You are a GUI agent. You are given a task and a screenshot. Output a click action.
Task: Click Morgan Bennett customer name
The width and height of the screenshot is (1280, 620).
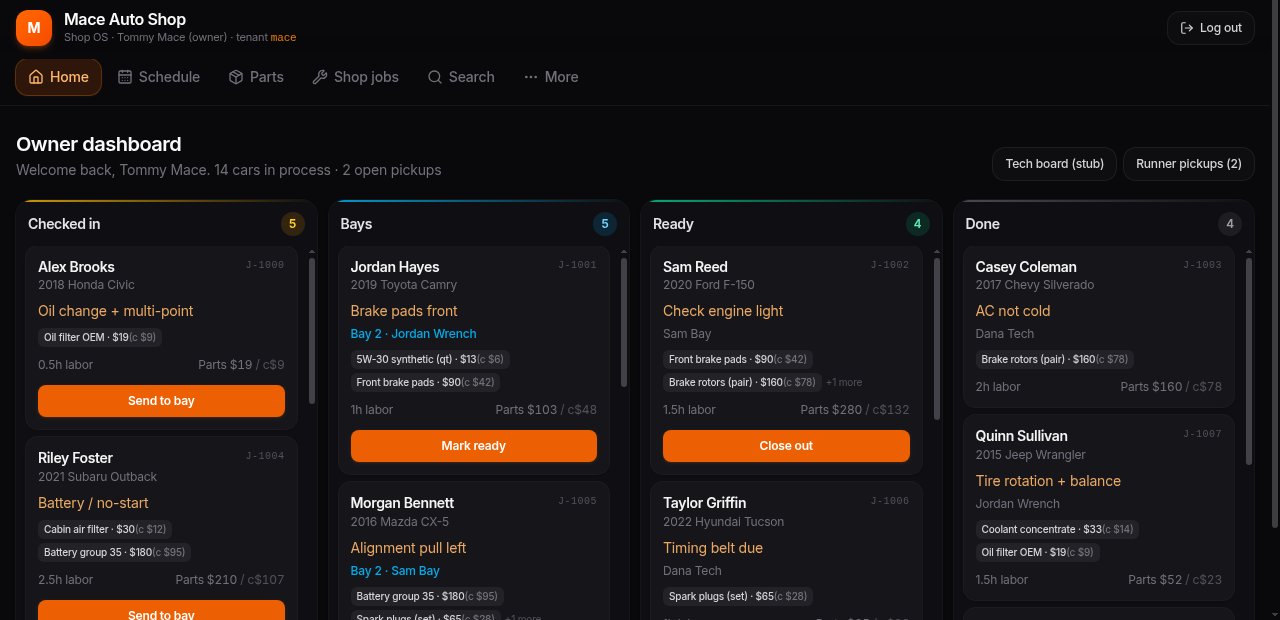click(402, 503)
